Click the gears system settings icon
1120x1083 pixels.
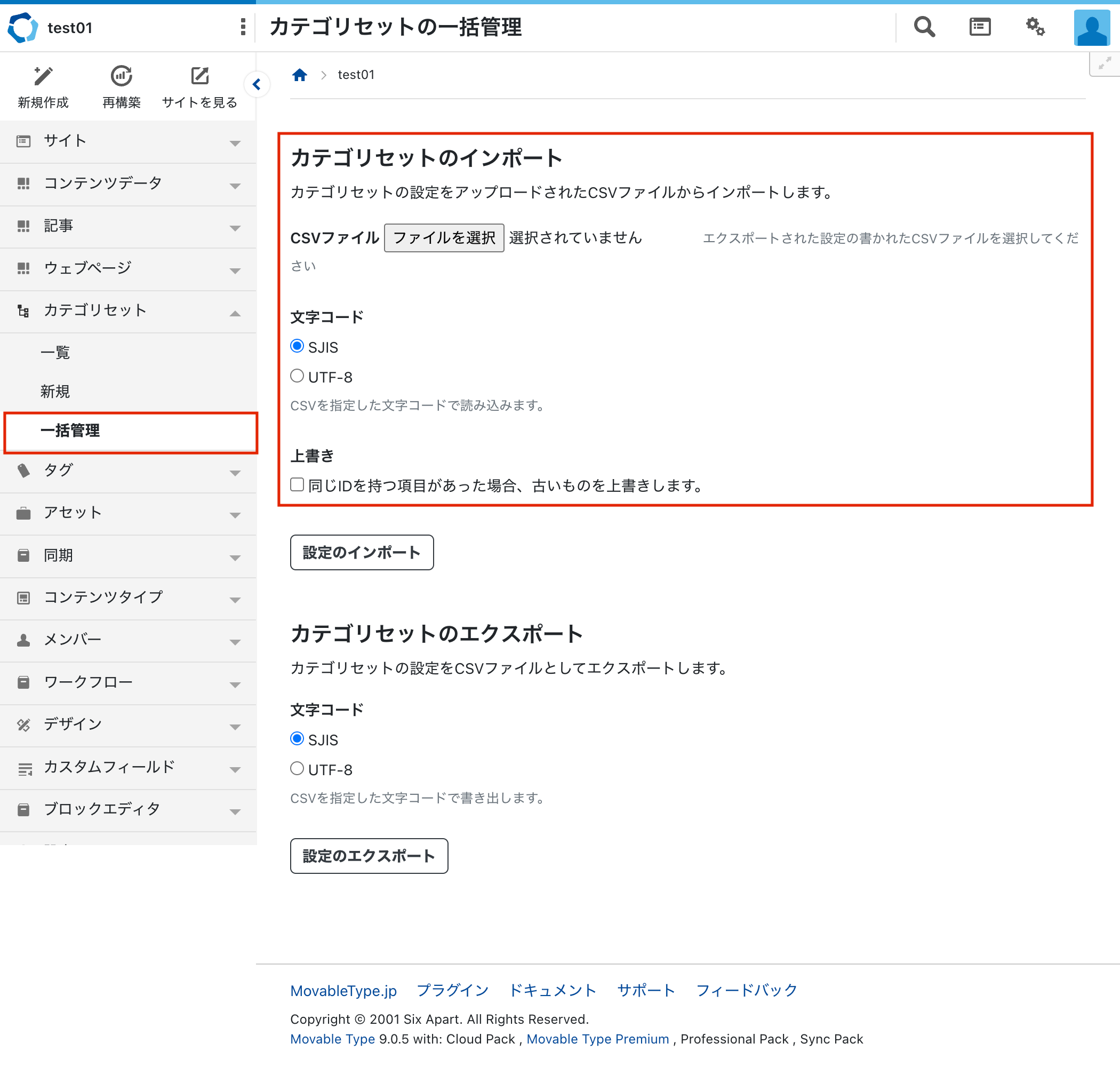[1035, 27]
